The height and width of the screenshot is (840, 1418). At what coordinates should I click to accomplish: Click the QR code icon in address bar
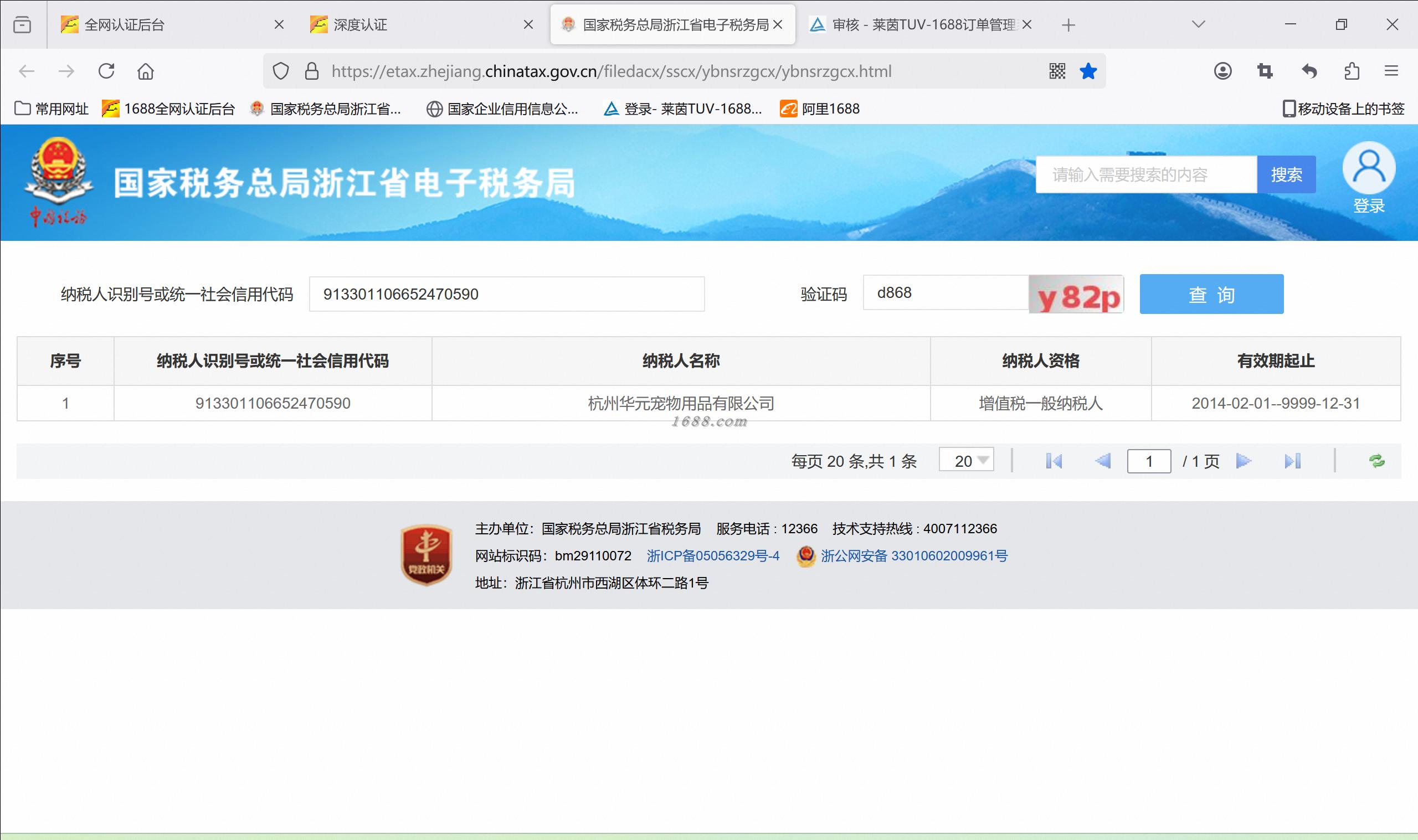(x=1057, y=71)
